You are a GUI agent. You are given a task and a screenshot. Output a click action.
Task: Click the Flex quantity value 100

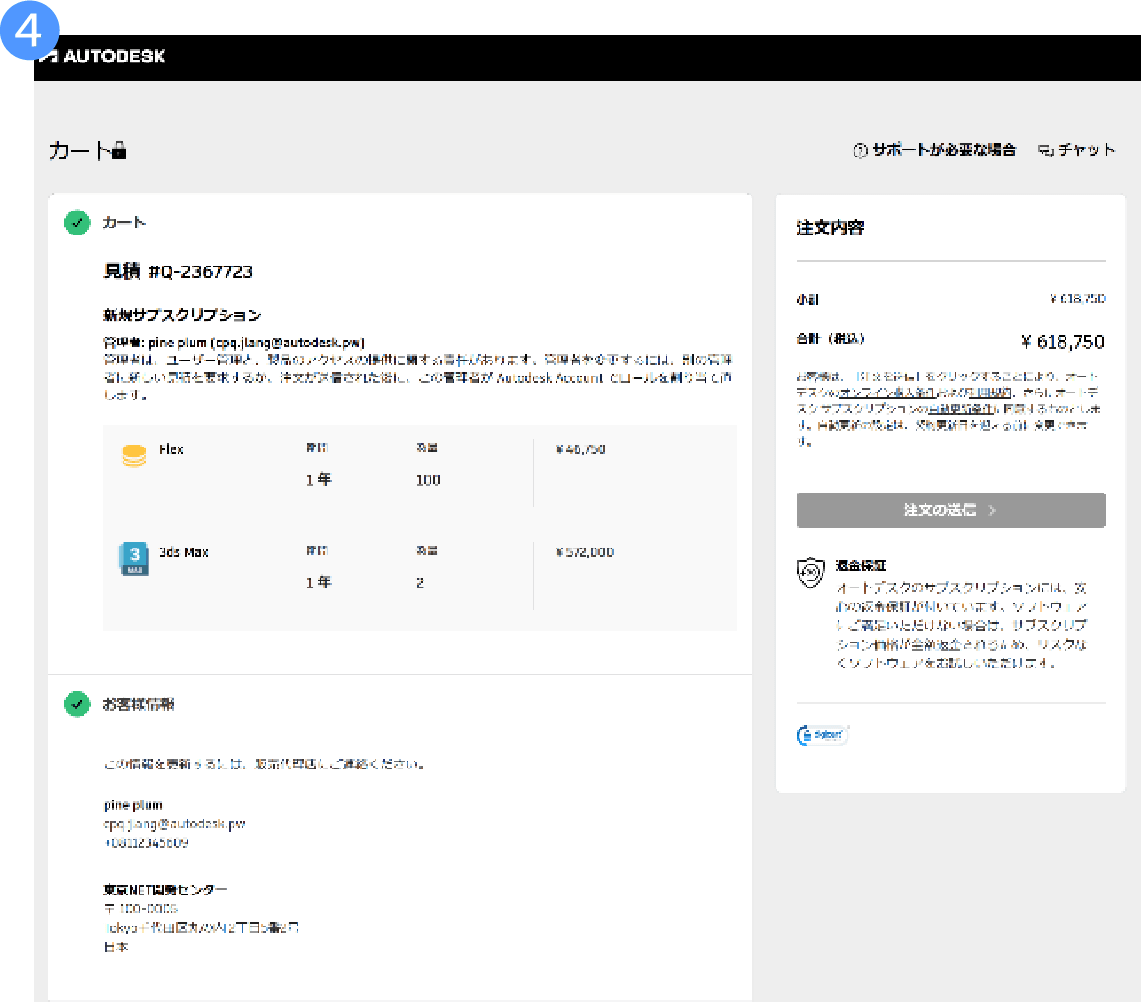coord(428,480)
